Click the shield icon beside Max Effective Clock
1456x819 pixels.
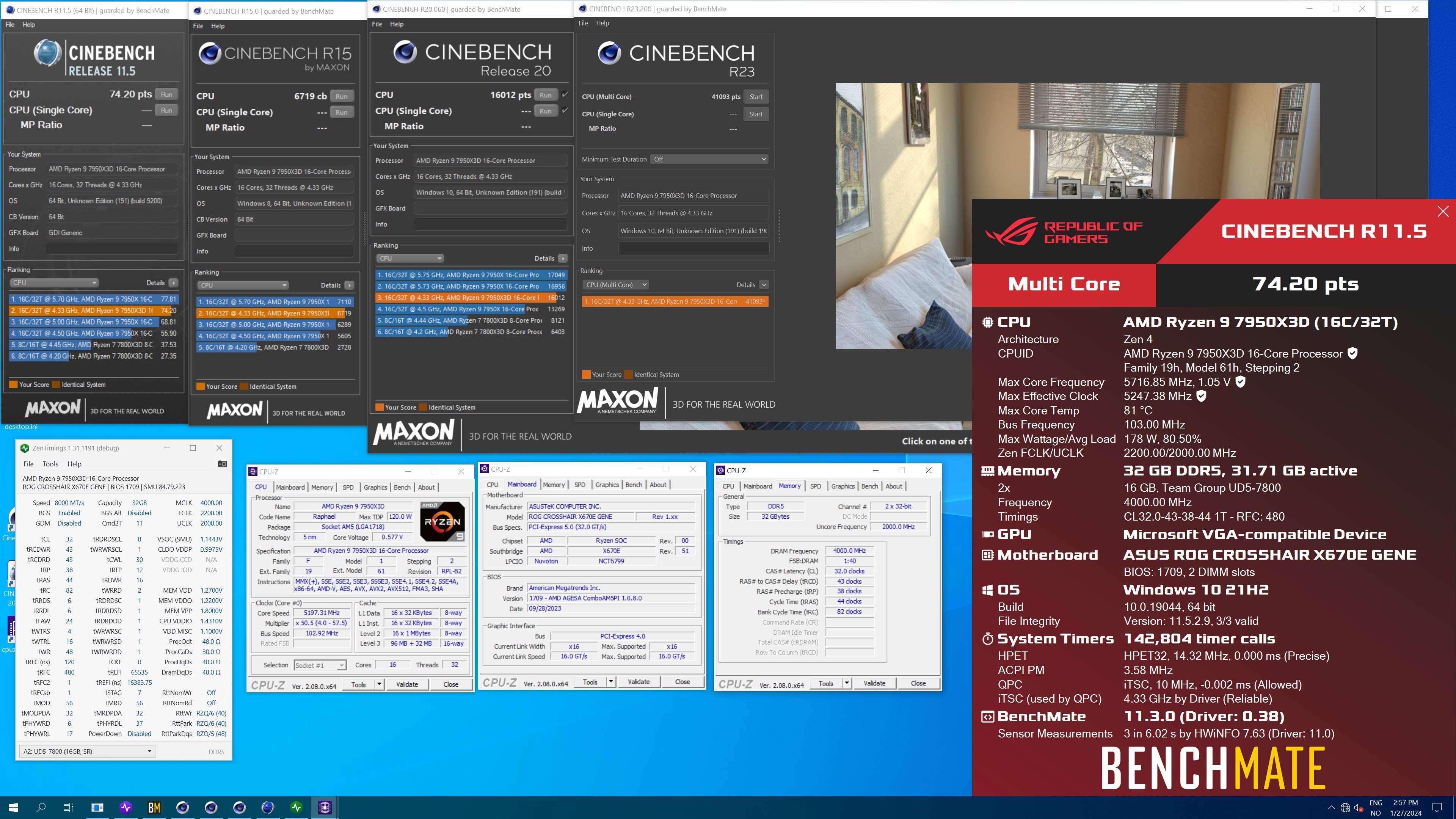1201,395
